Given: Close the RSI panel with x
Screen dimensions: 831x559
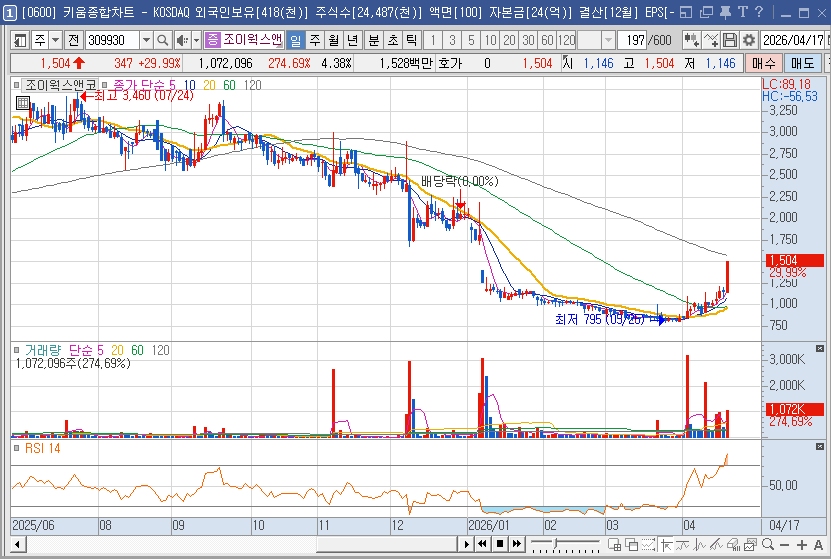Looking at the screenshot, I should (820, 447).
